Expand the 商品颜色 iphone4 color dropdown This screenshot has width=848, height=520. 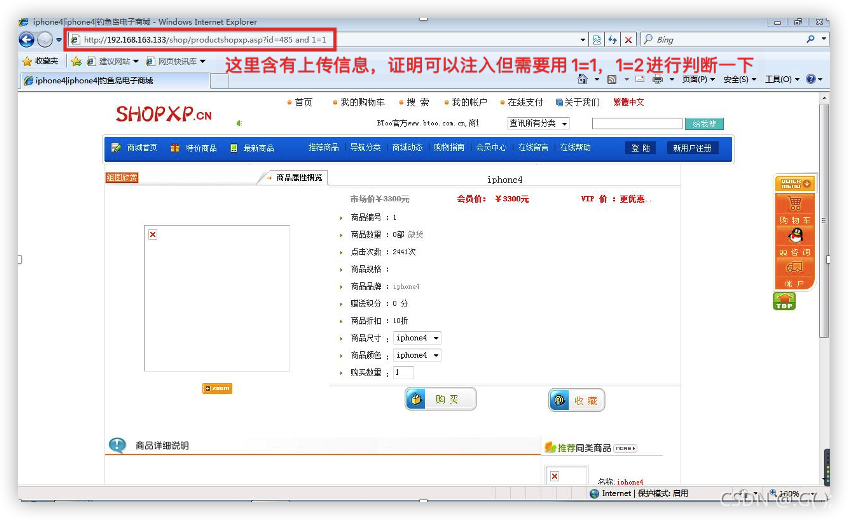pos(417,355)
